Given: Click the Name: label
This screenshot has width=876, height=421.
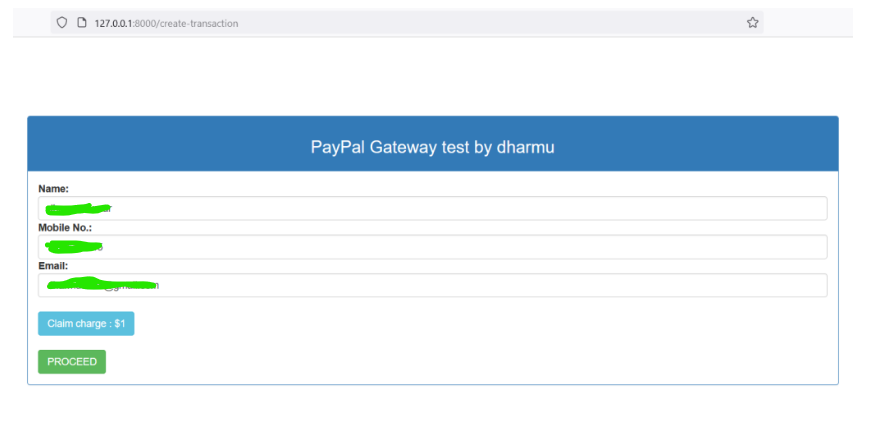Looking at the screenshot, I should click(x=53, y=189).
